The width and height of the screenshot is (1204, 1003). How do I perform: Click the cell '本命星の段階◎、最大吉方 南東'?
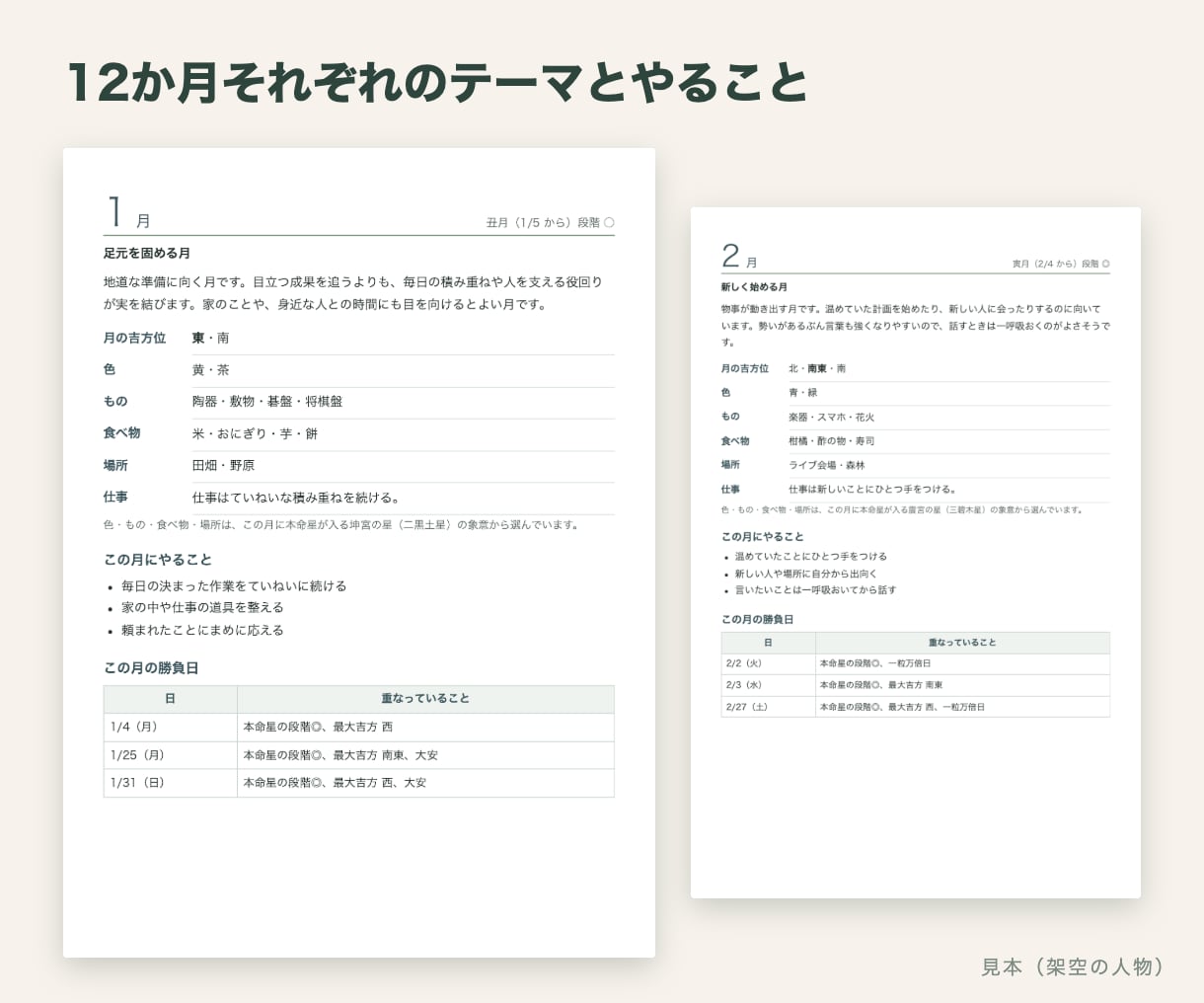[x=963, y=685]
